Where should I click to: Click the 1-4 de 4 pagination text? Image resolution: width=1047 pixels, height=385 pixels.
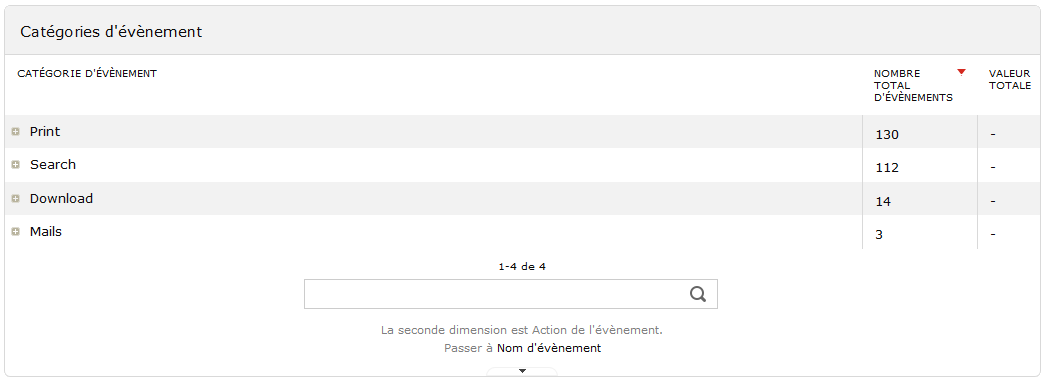522,266
